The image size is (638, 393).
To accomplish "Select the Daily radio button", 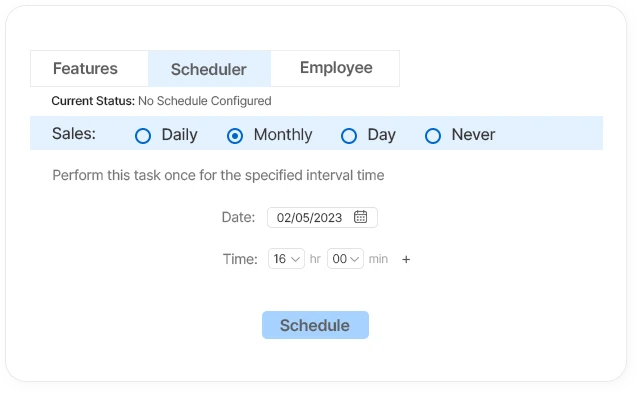I will (143, 136).
